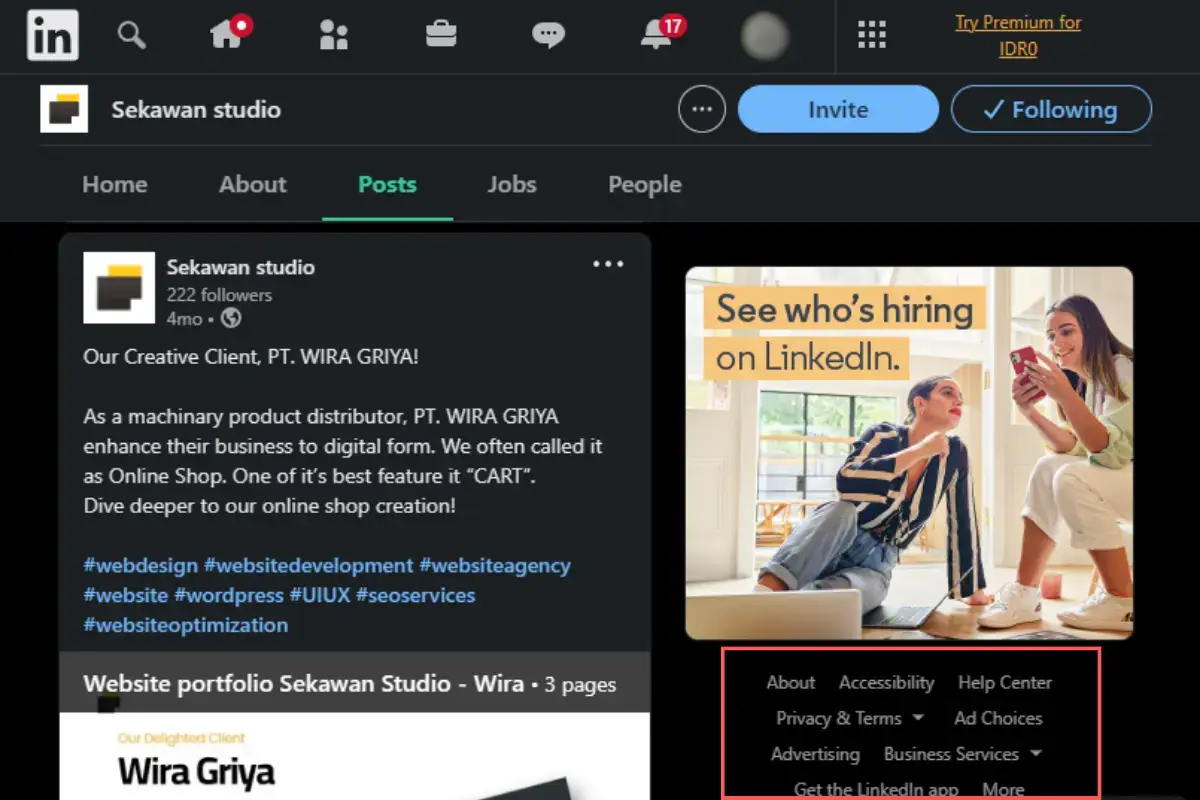
Task: Click the #UIUX hashtag
Action: [319, 595]
